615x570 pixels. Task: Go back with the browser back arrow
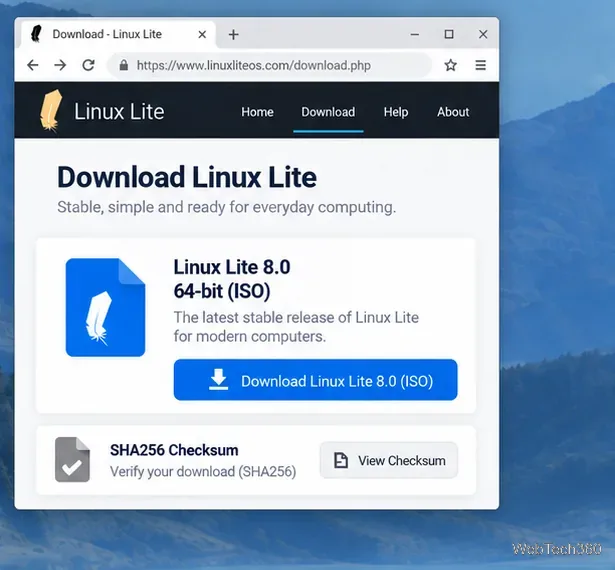pos(33,65)
